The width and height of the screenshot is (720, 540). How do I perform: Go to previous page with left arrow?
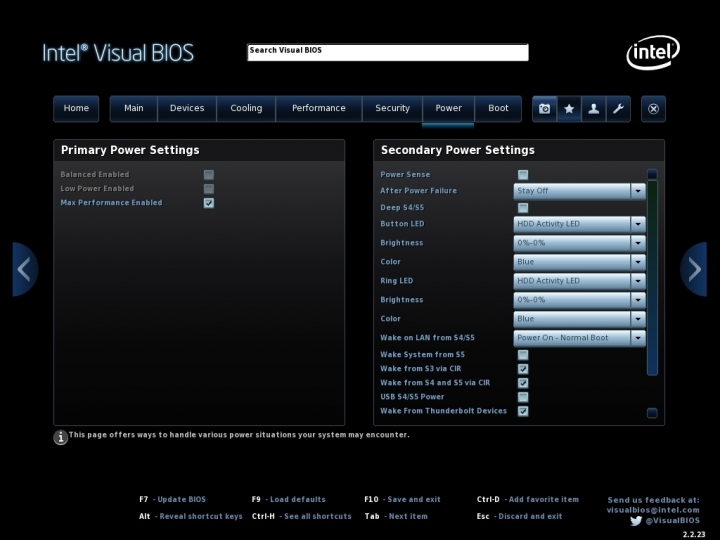coord(24,269)
